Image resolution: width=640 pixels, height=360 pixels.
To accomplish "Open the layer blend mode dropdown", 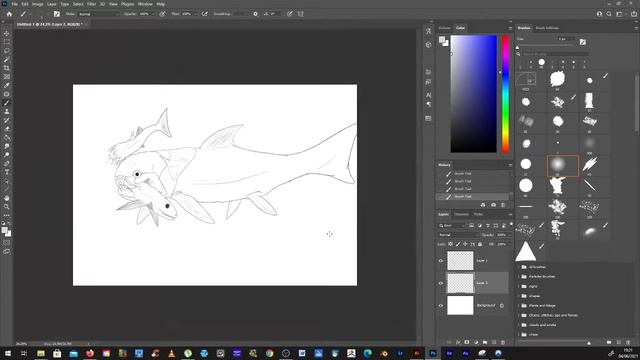I will point(458,235).
